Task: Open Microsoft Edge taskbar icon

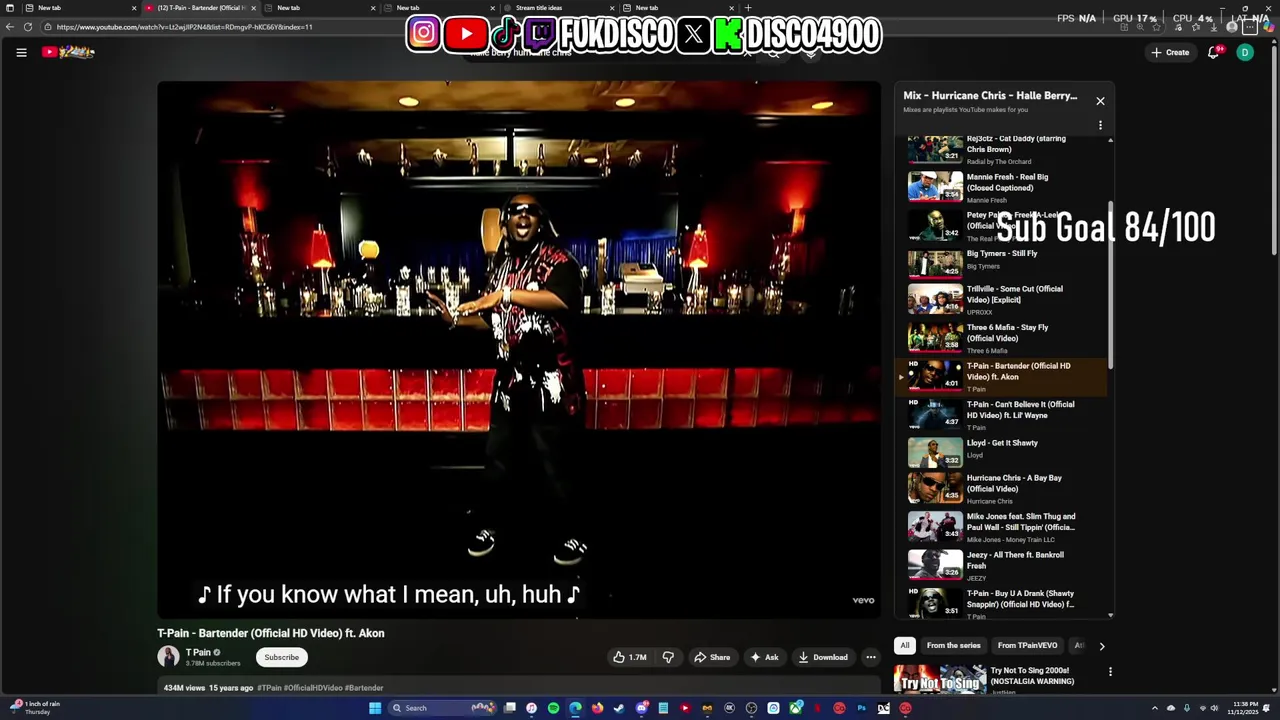Action: [575, 708]
